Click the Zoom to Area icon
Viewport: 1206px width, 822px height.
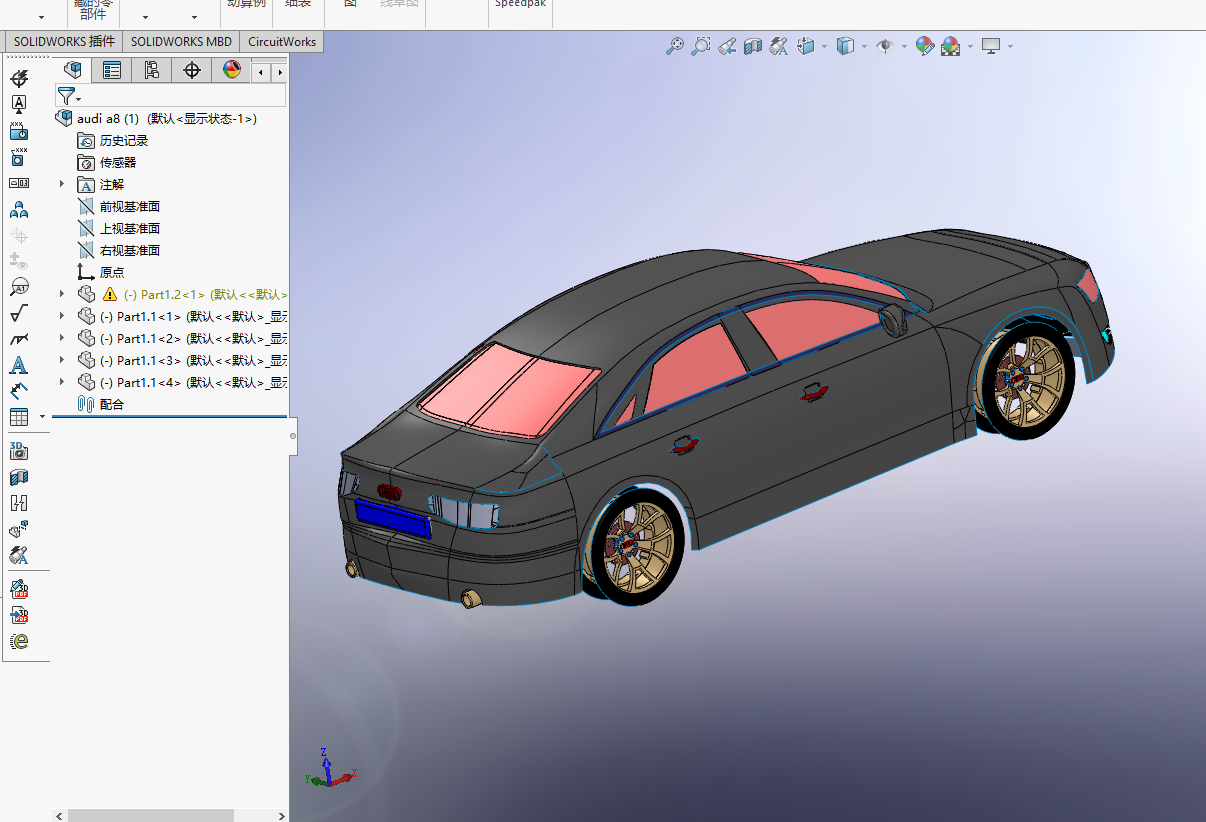[701, 46]
